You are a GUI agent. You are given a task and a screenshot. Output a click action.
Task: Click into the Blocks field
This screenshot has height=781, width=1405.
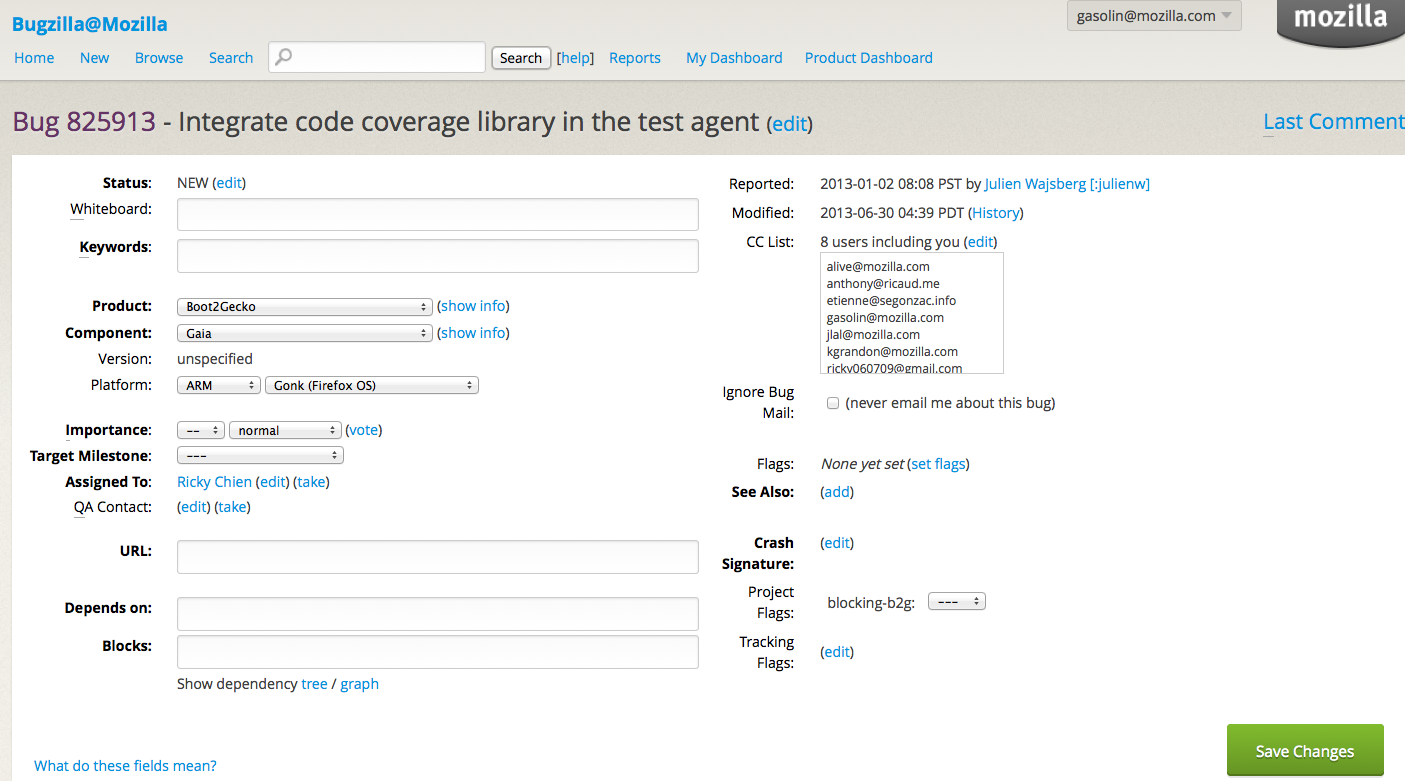[437, 652]
